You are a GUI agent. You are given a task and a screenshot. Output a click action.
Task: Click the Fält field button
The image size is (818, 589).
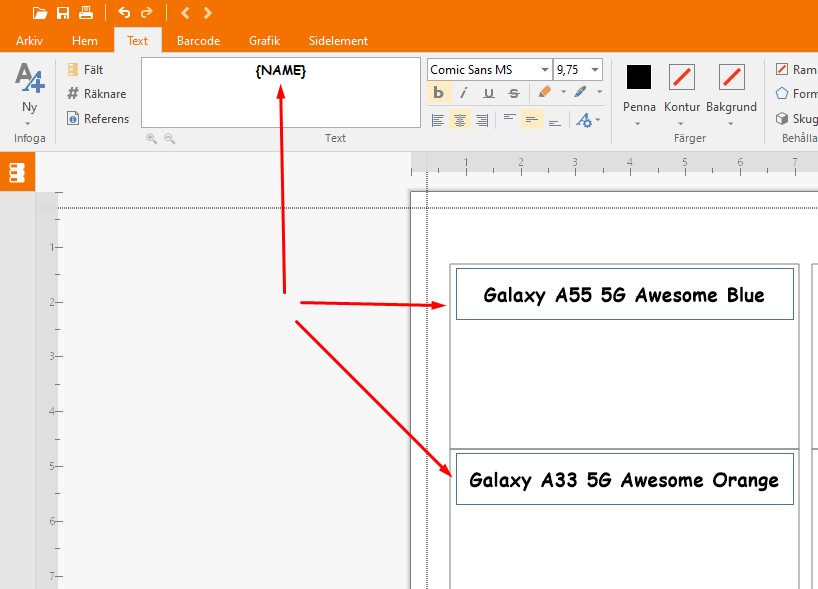point(85,70)
